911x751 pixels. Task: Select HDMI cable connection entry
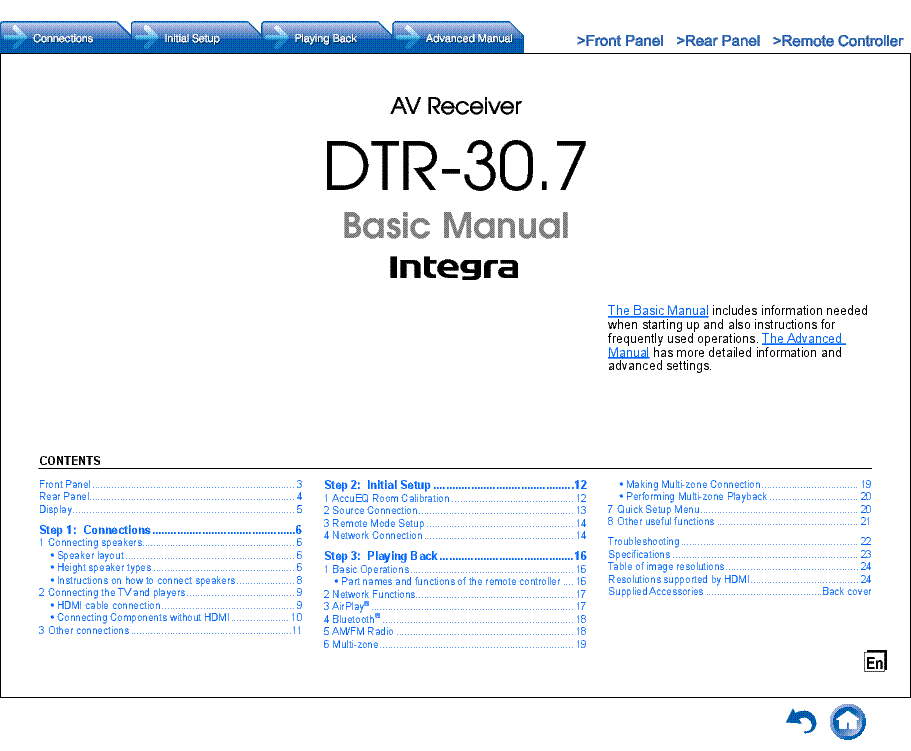click(108, 605)
